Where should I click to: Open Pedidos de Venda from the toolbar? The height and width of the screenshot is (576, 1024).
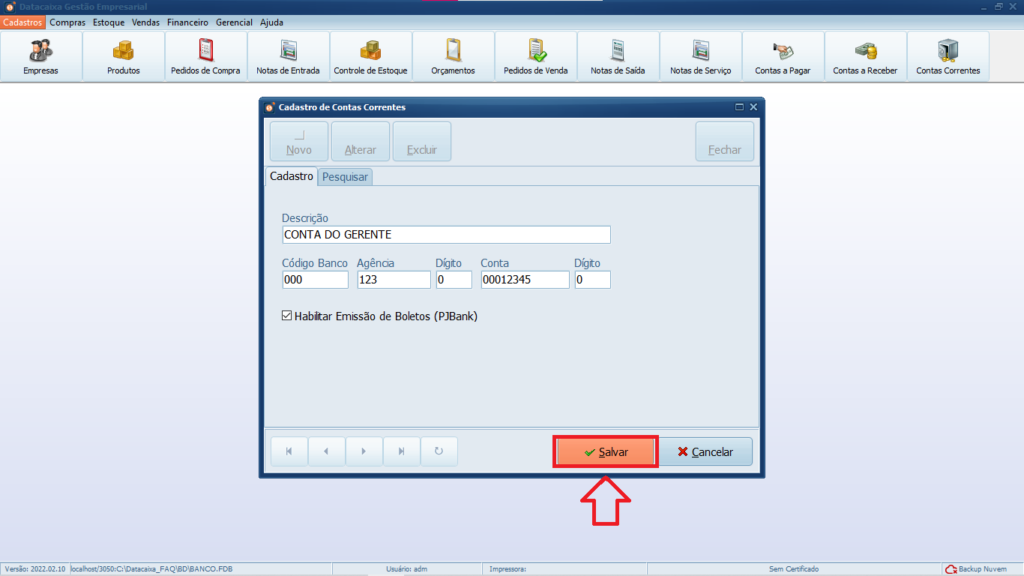coord(536,56)
